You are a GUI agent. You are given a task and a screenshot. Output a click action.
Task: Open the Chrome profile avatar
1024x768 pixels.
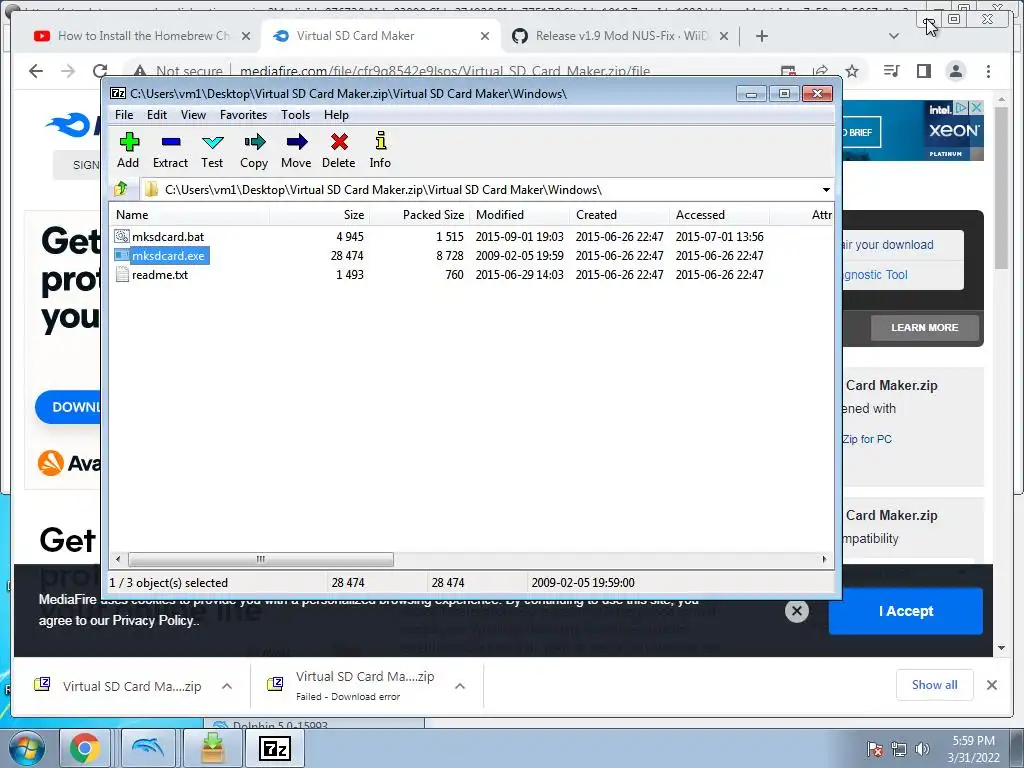pos(955,71)
